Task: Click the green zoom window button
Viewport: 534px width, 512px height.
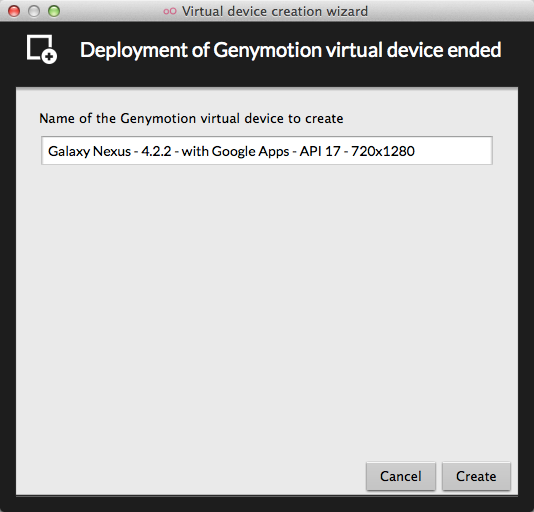Action: tap(54, 11)
